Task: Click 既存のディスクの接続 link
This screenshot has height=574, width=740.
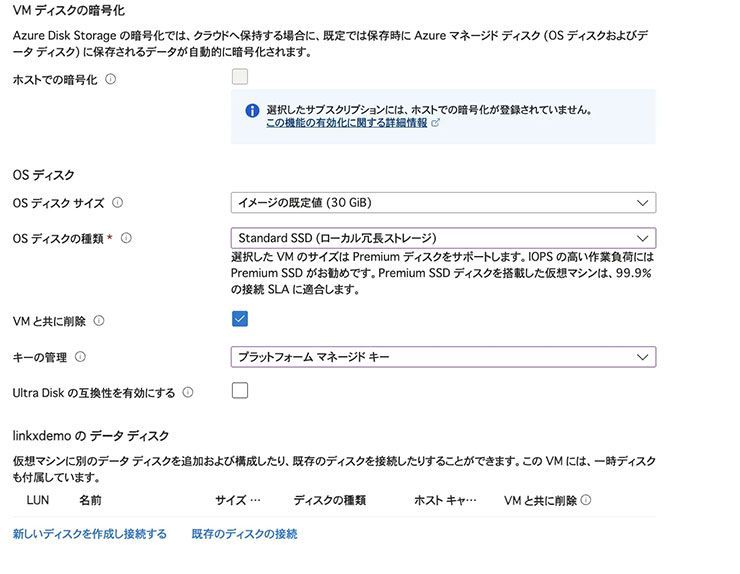Action: (244, 534)
